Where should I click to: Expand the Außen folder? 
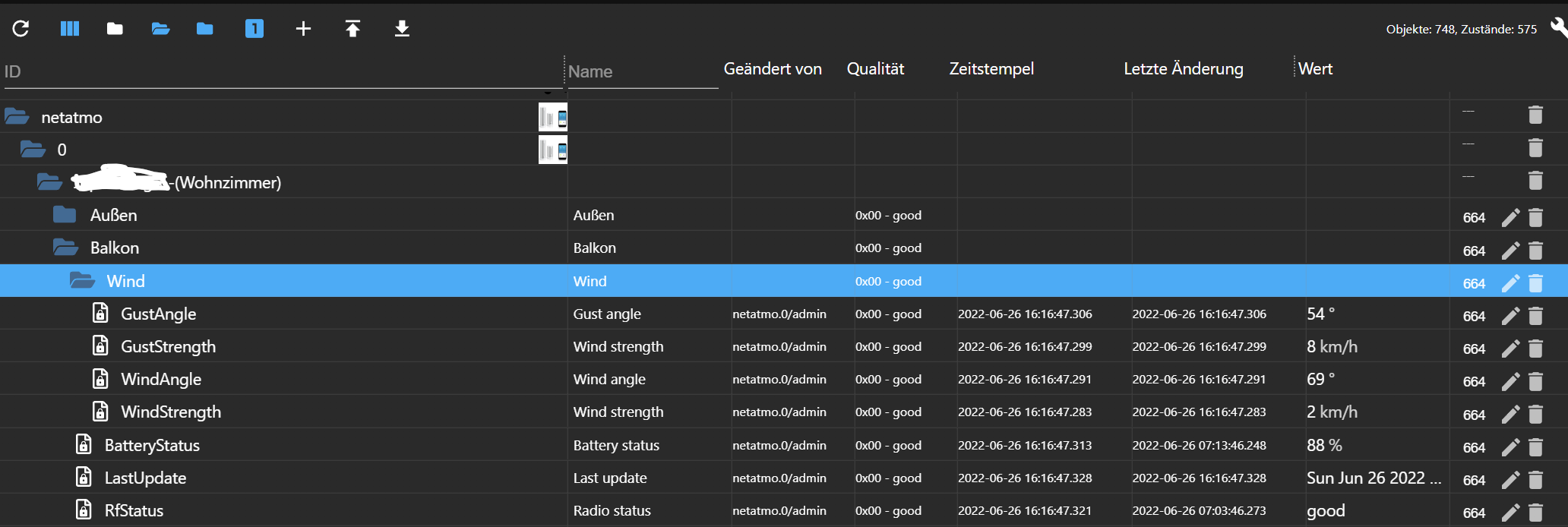(x=65, y=215)
